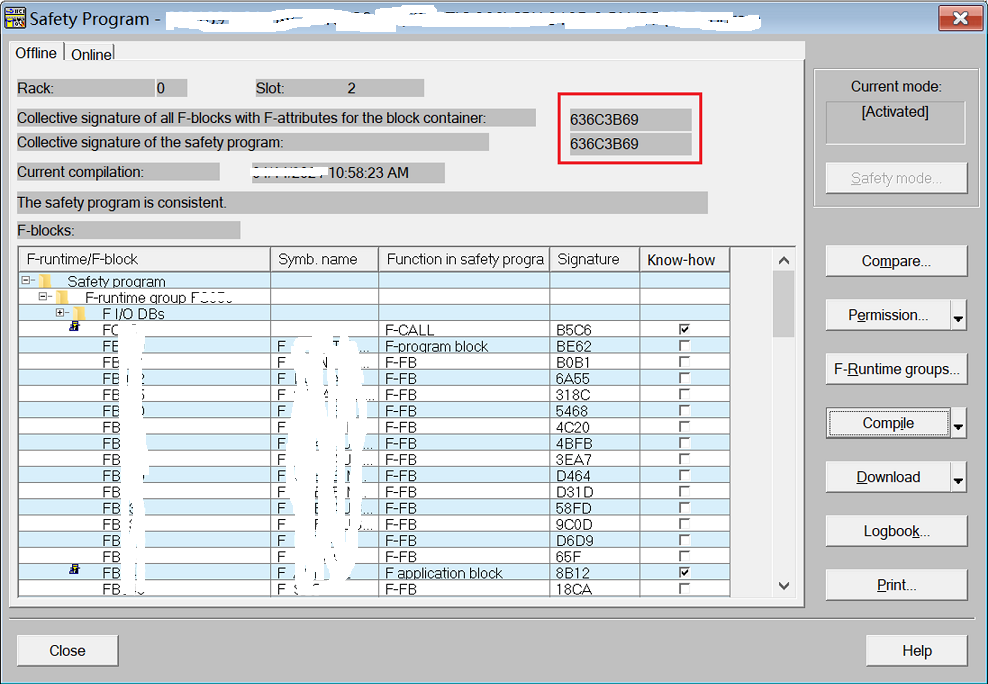Viewport: 988px width, 684px height.
Task: Expand the F I/O DBs node
Action: coord(60,312)
